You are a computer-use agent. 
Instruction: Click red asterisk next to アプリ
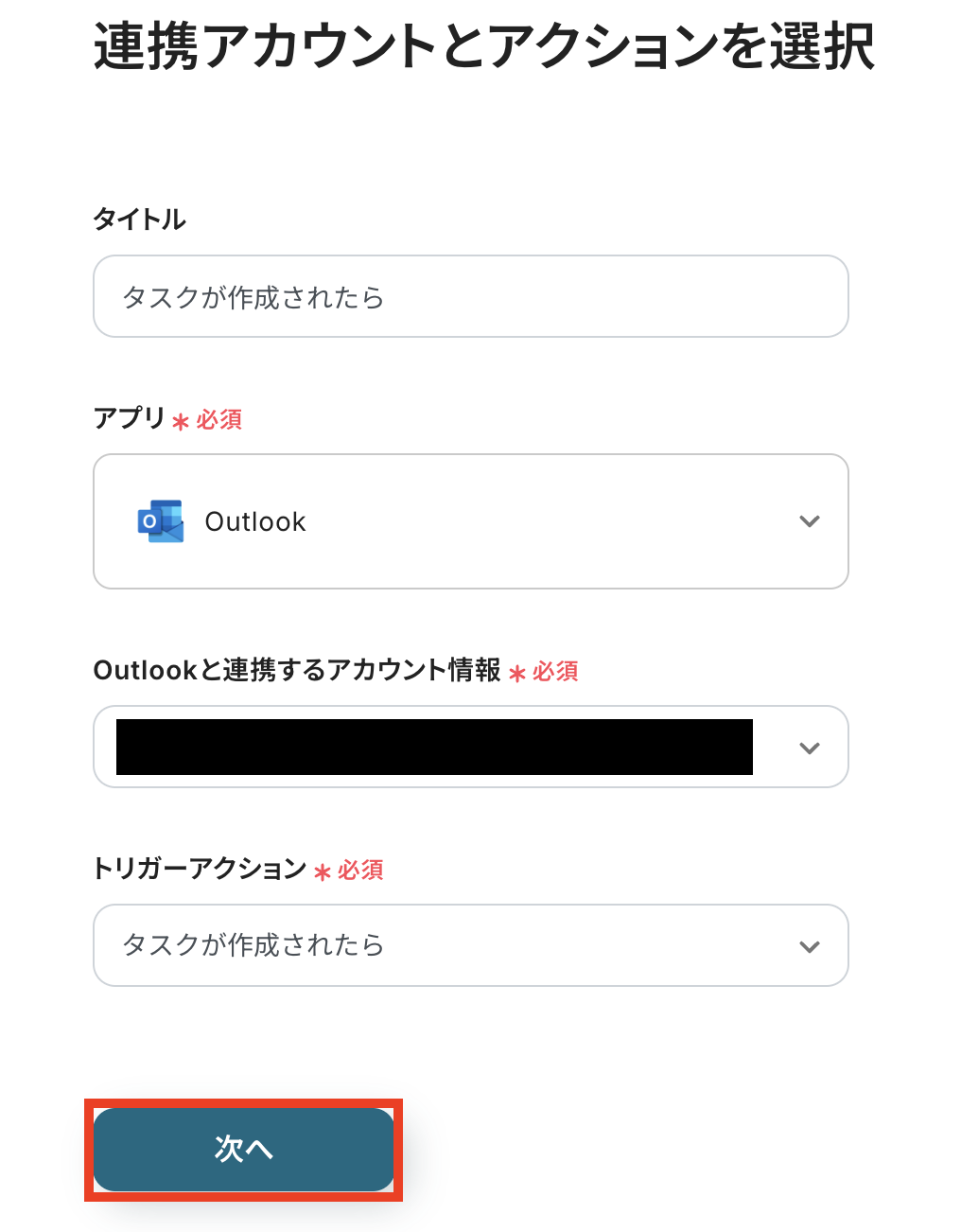click(181, 421)
